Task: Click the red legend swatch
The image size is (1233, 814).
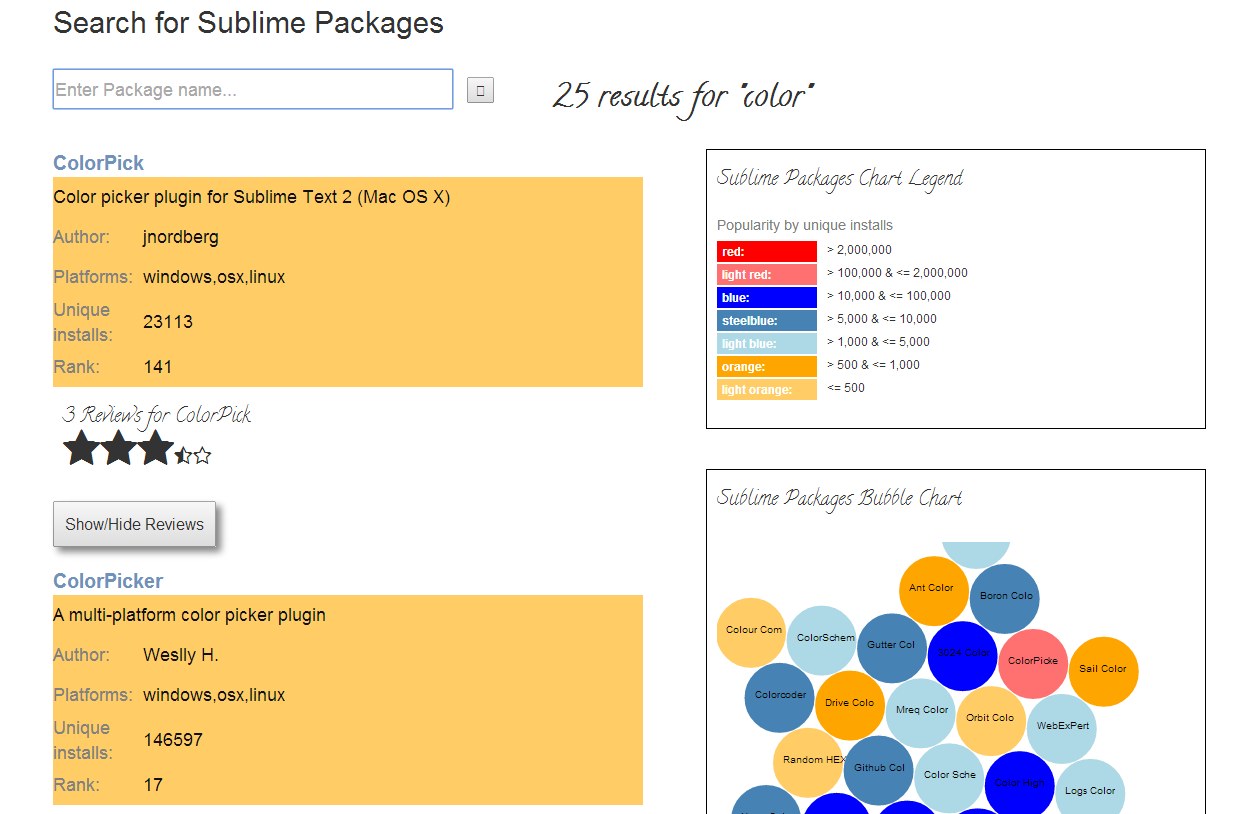Action: click(x=767, y=252)
